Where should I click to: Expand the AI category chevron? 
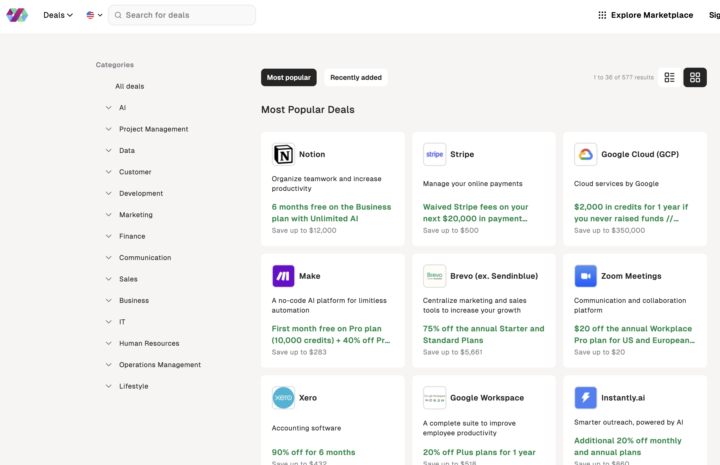pyautogui.click(x=108, y=107)
